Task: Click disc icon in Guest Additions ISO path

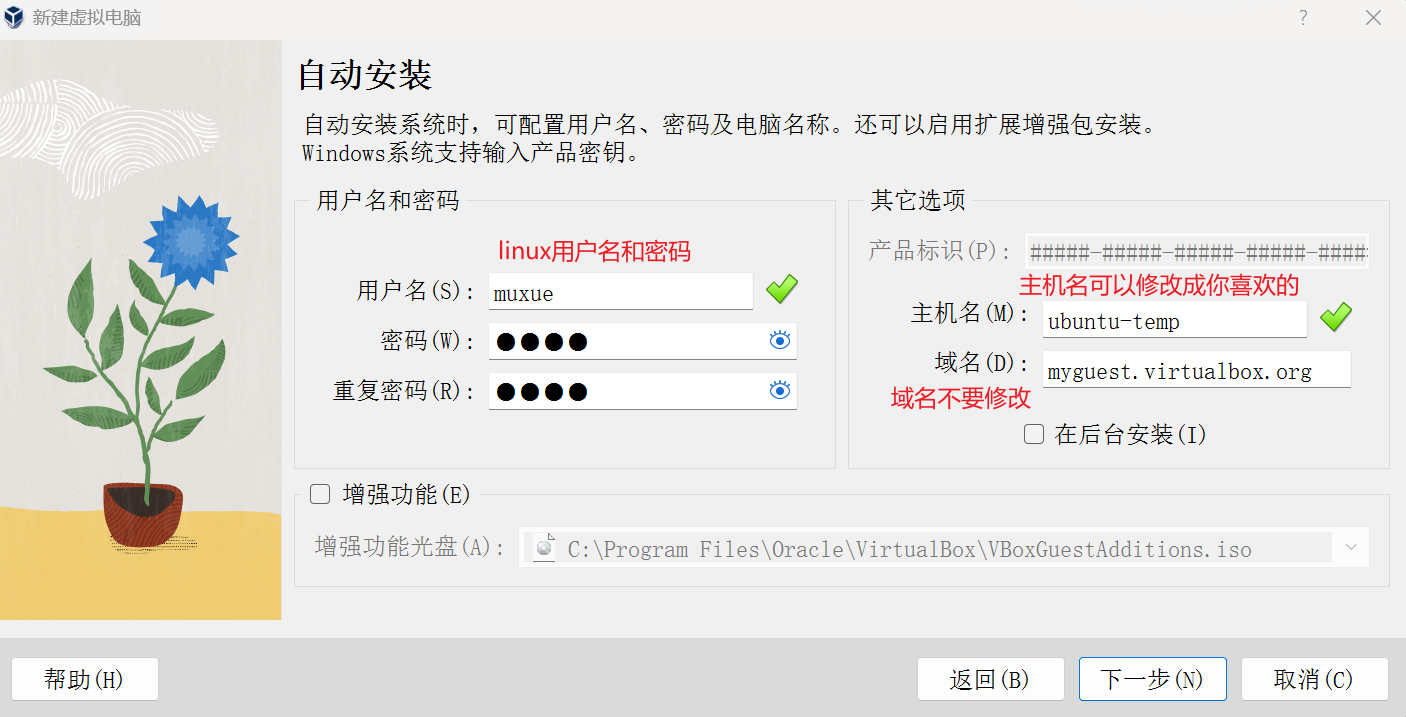Action: 544,548
